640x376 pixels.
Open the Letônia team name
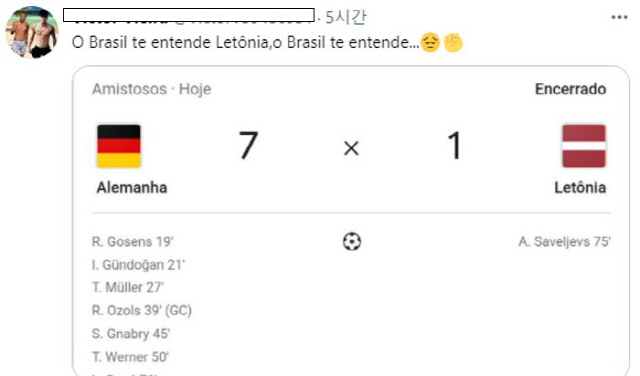pos(580,188)
